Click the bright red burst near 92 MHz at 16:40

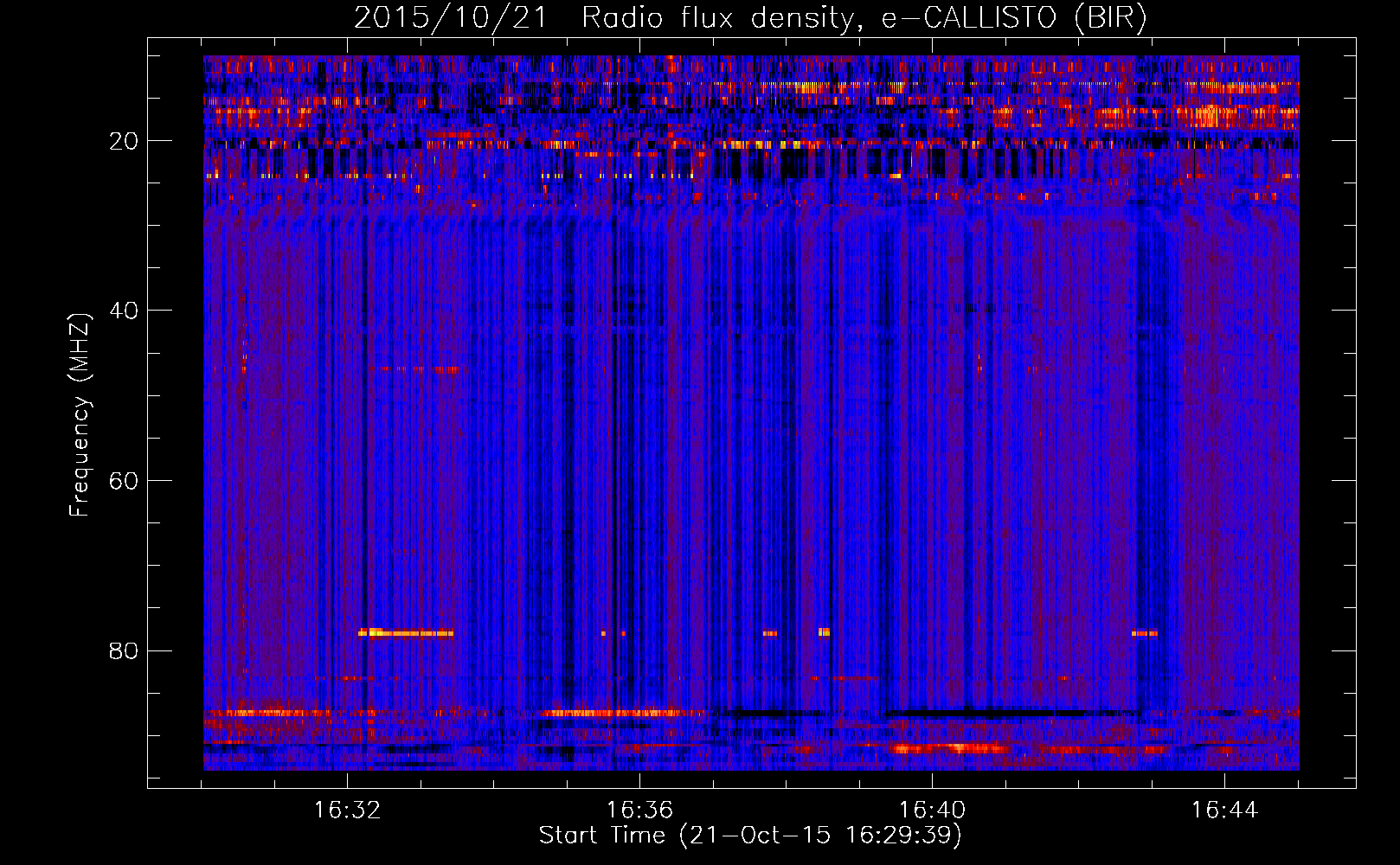point(950,747)
